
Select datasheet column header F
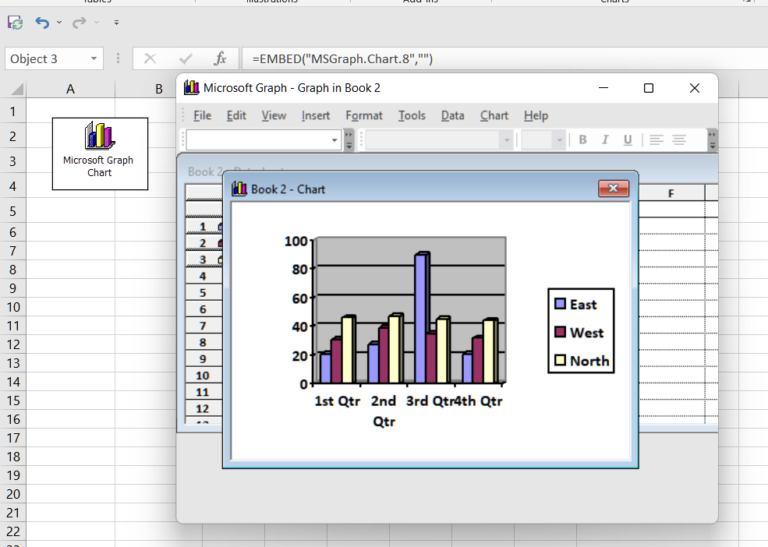pyautogui.click(x=671, y=193)
